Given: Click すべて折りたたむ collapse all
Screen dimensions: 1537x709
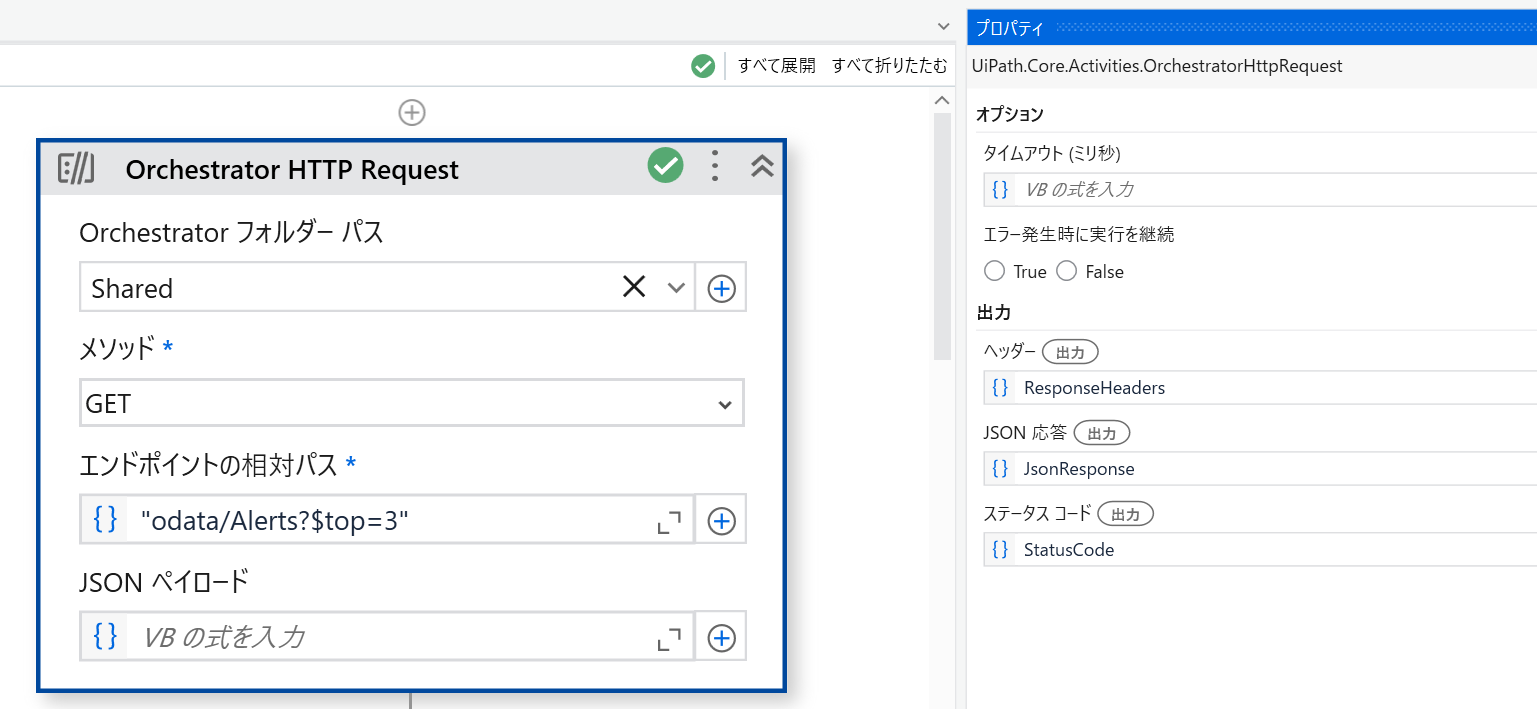Looking at the screenshot, I should [889, 66].
